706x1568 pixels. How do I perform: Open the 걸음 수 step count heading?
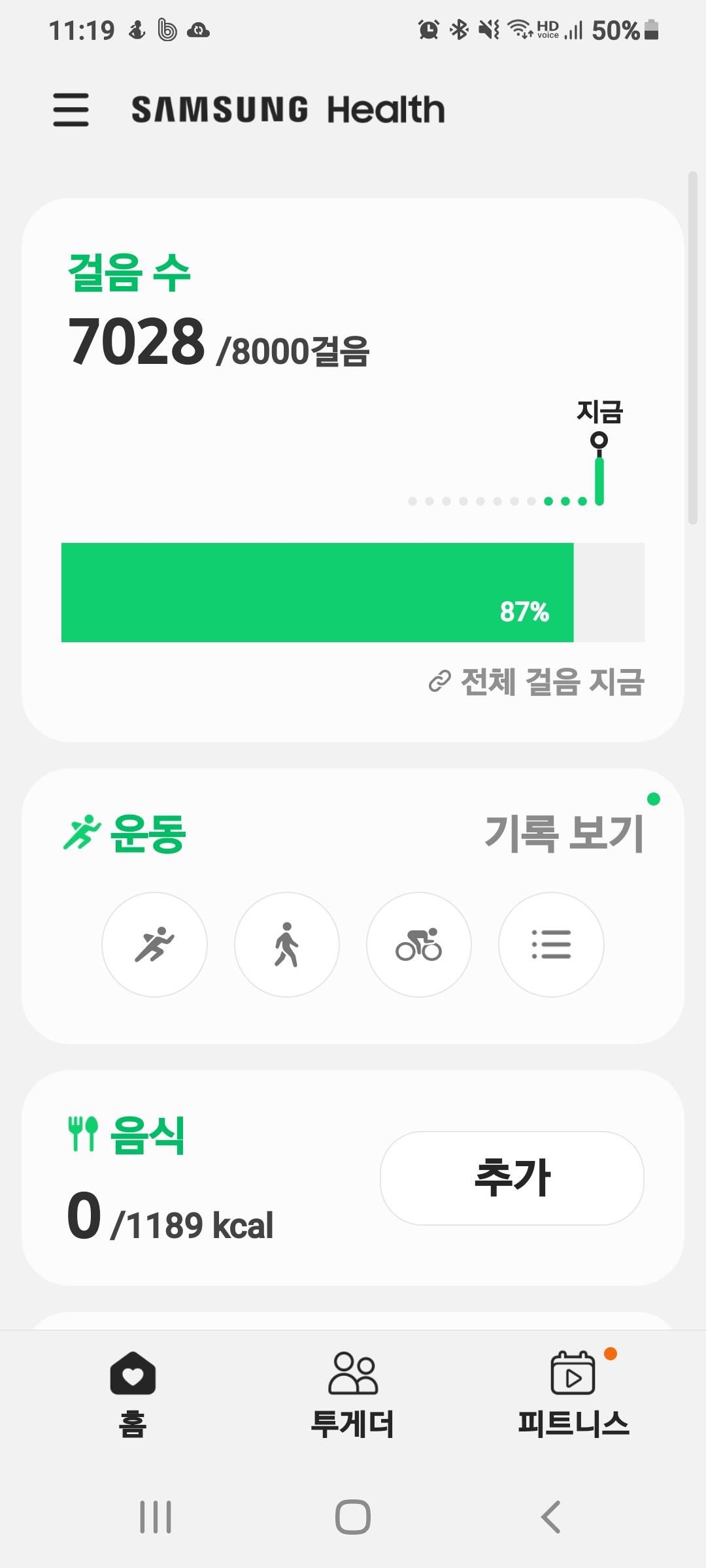[x=129, y=272]
